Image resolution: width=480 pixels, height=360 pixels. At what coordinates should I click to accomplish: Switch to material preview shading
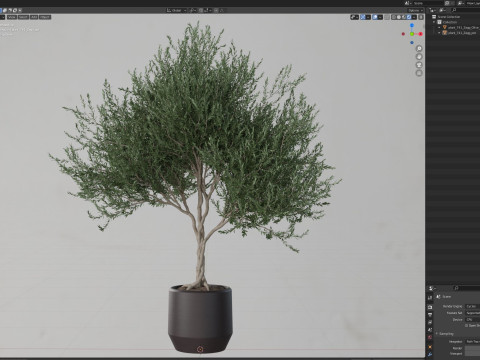pyautogui.click(x=404, y=17)
